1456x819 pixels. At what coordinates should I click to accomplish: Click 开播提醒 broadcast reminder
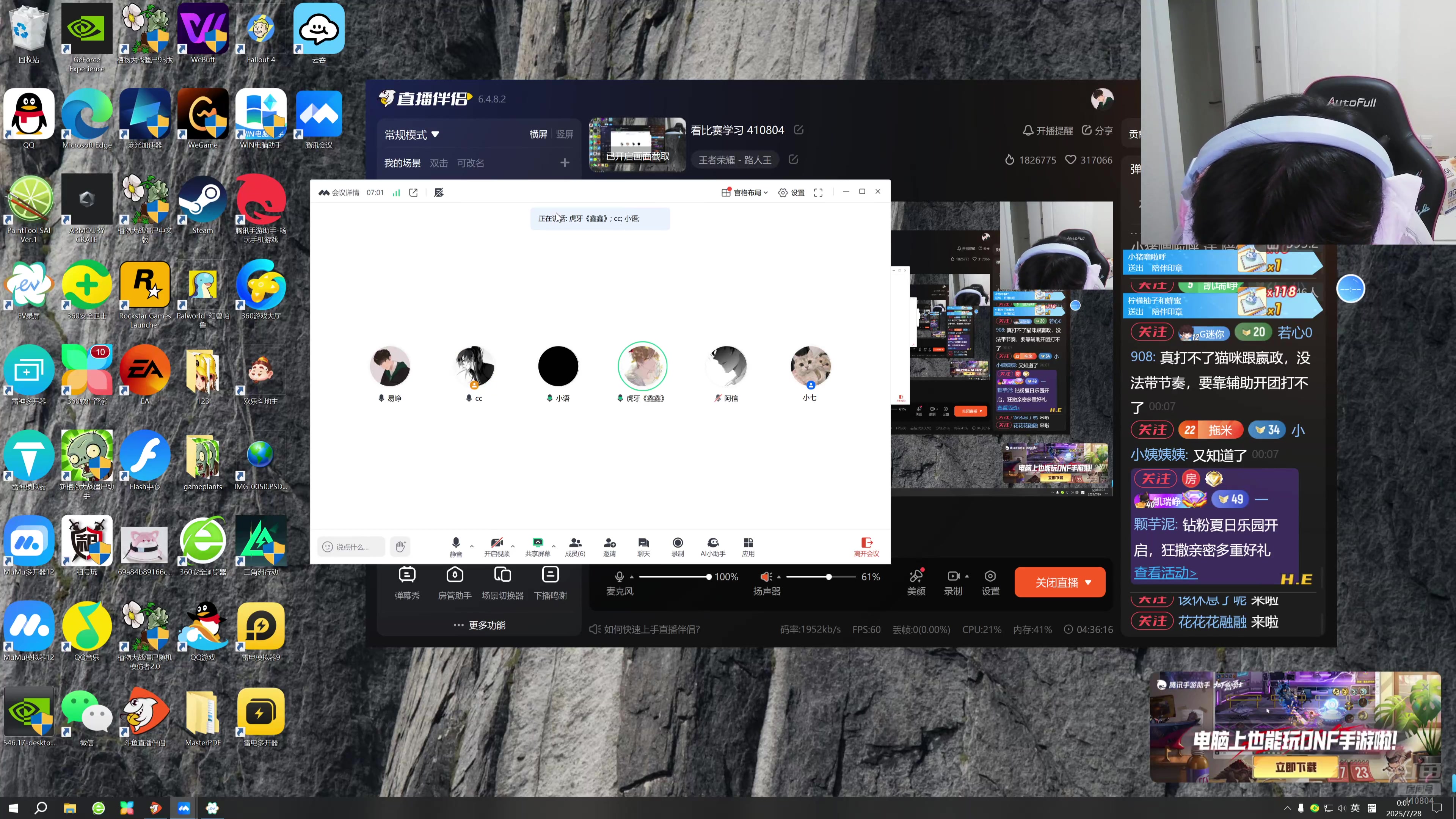pos(1047,130)
